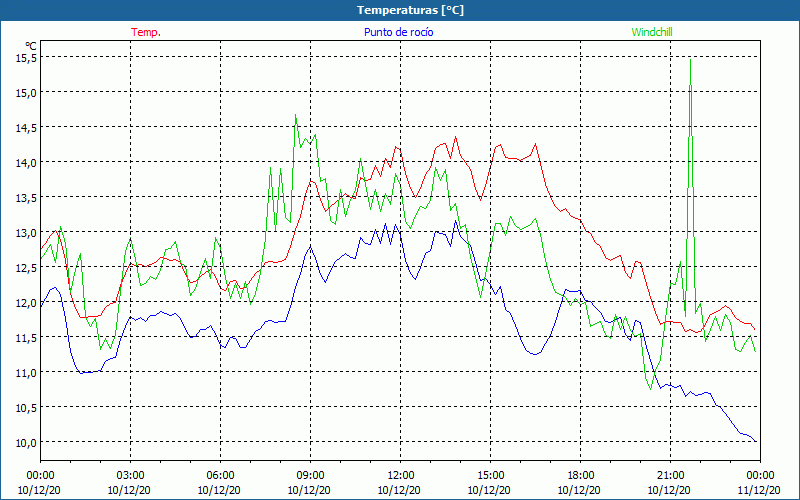Click the green Windchill spike peak near 21:40
Screen dimensions: 800x500
[x=690, y=60]
